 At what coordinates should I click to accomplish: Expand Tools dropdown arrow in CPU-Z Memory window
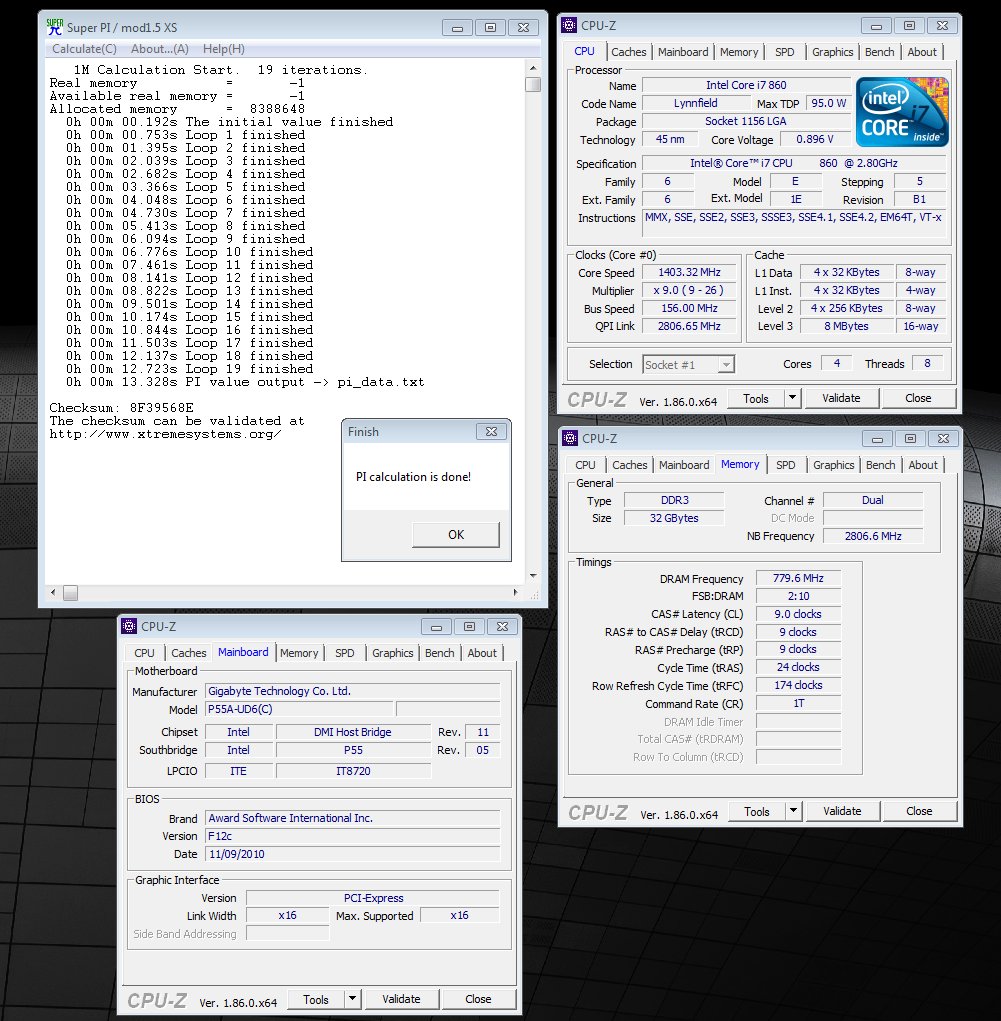(x=793, y=811)
